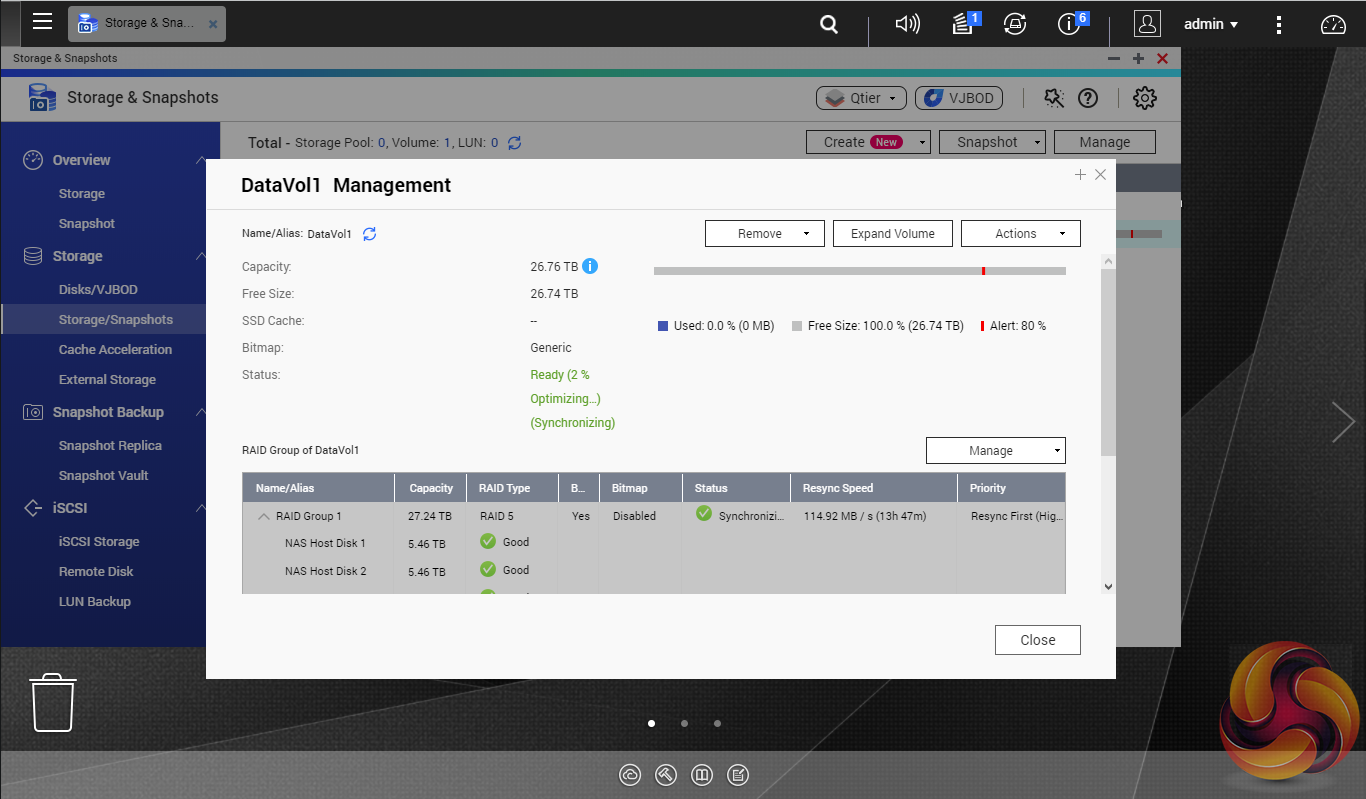Expand the Remove dropdown

pos(764,234)
